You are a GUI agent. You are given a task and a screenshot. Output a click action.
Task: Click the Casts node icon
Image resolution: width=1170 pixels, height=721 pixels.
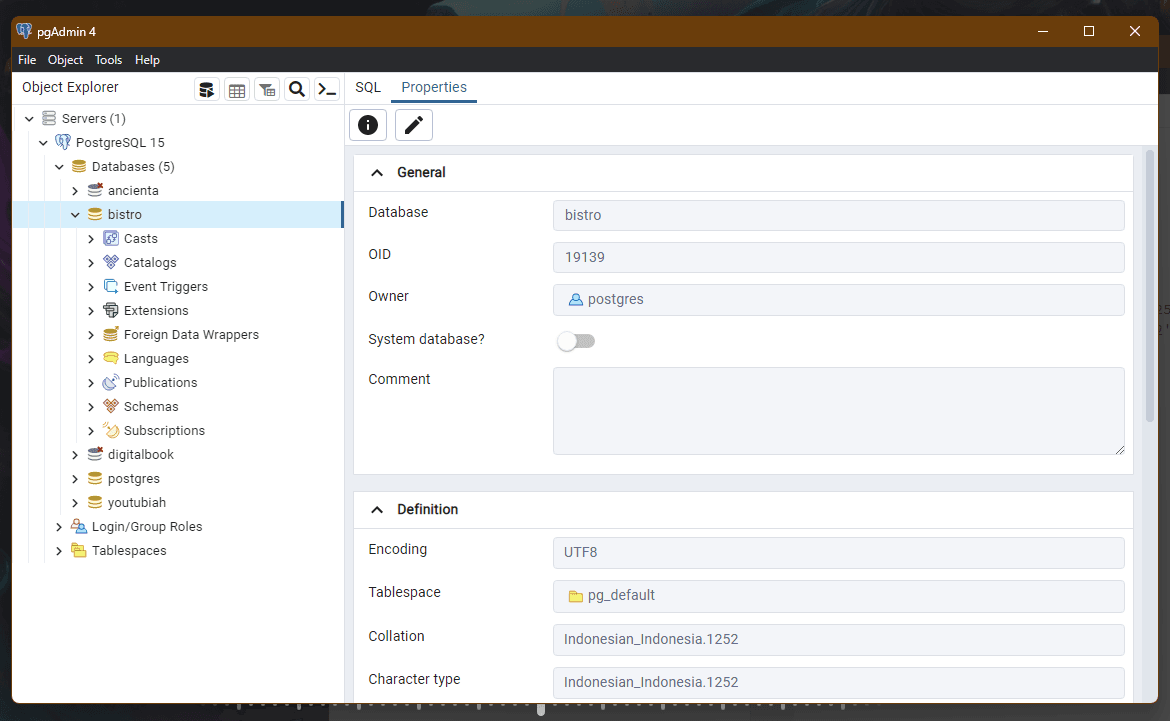click(x=111, y=238)
